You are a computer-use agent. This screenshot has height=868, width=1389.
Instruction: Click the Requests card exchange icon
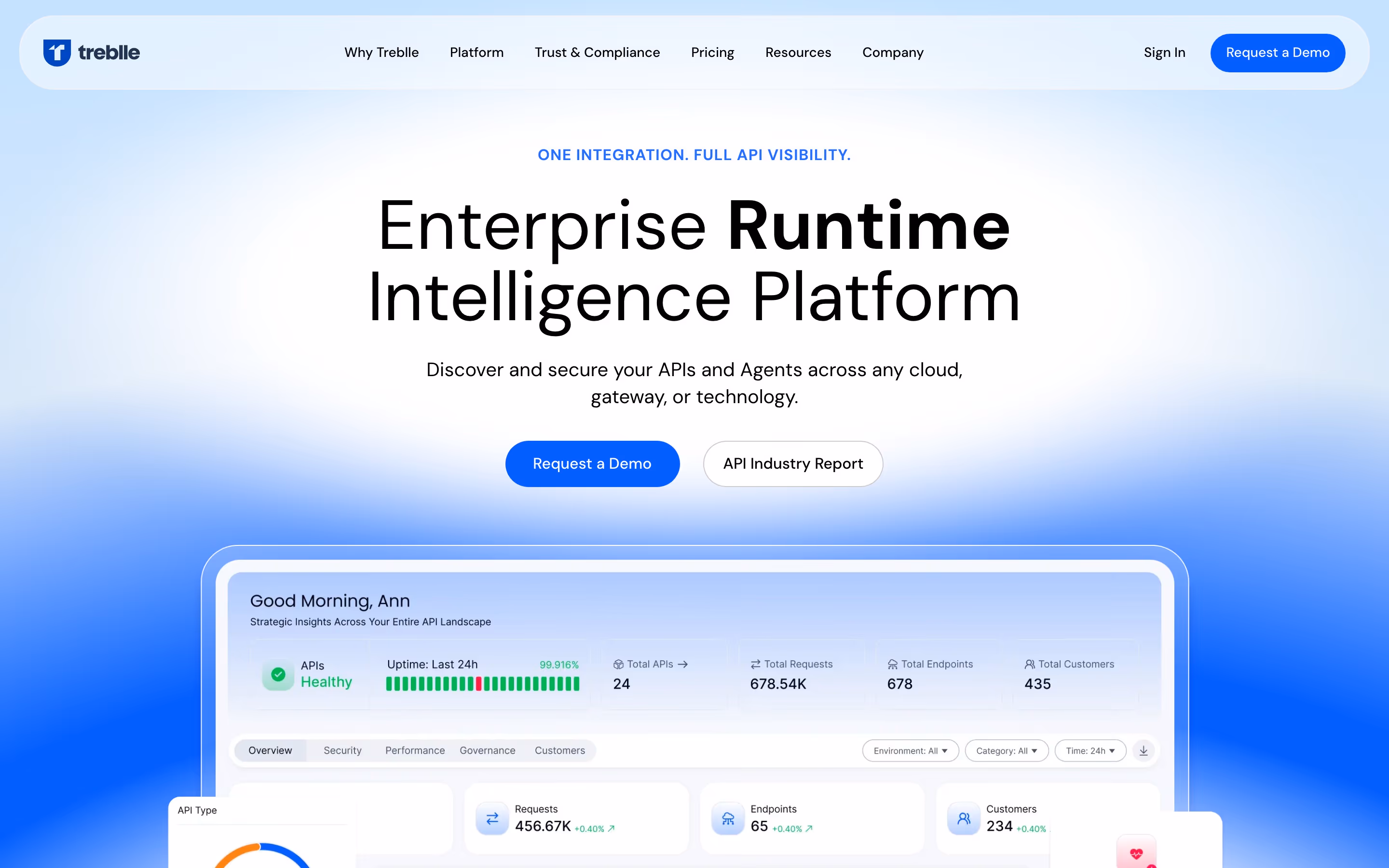(492, 818)
